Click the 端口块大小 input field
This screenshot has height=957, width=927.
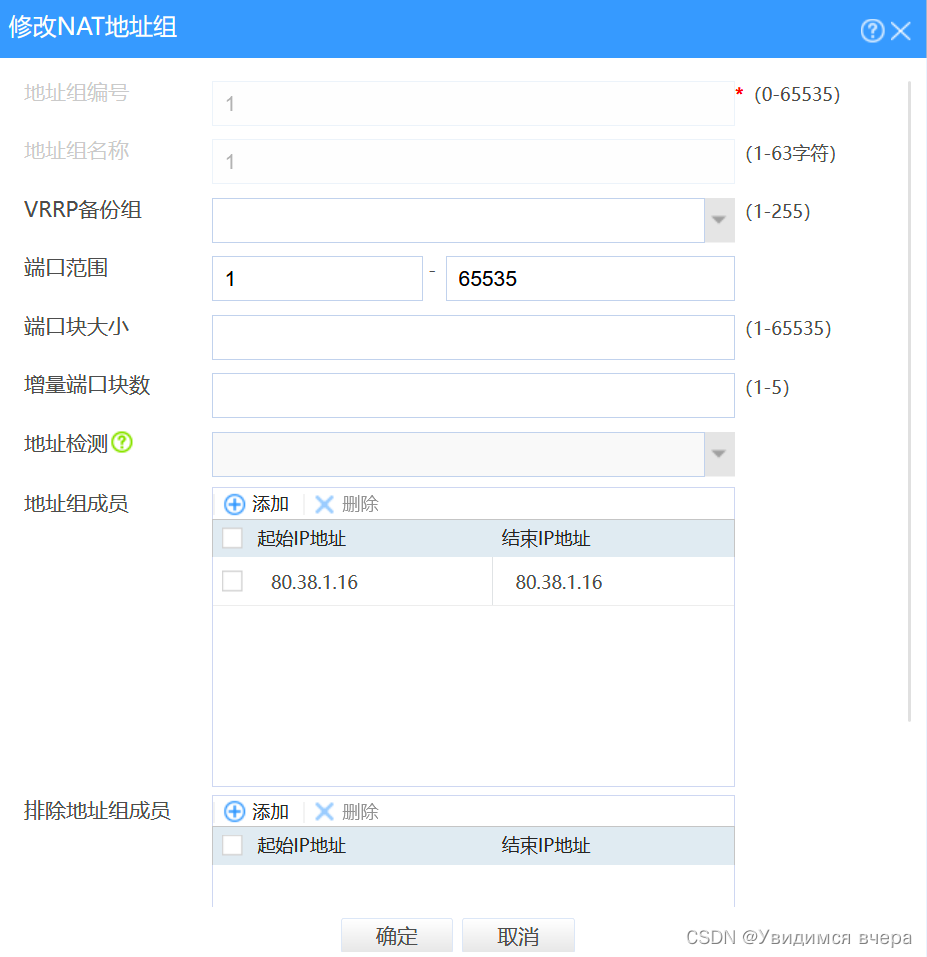(472, 337)
